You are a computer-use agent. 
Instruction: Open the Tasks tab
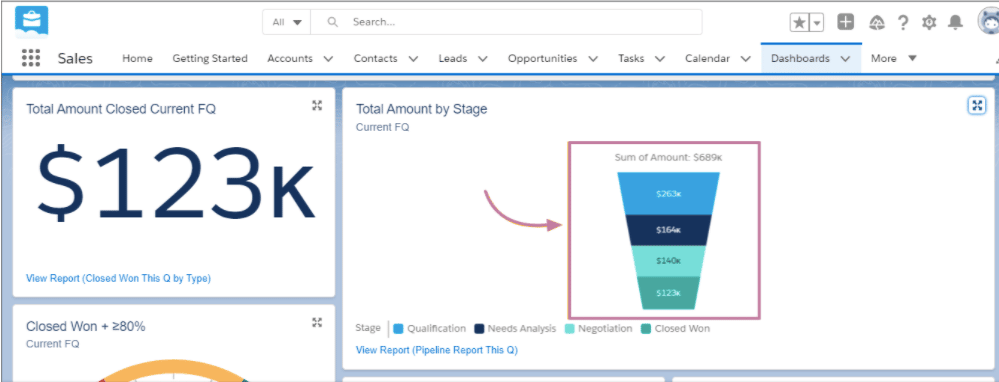click(631, 58)
